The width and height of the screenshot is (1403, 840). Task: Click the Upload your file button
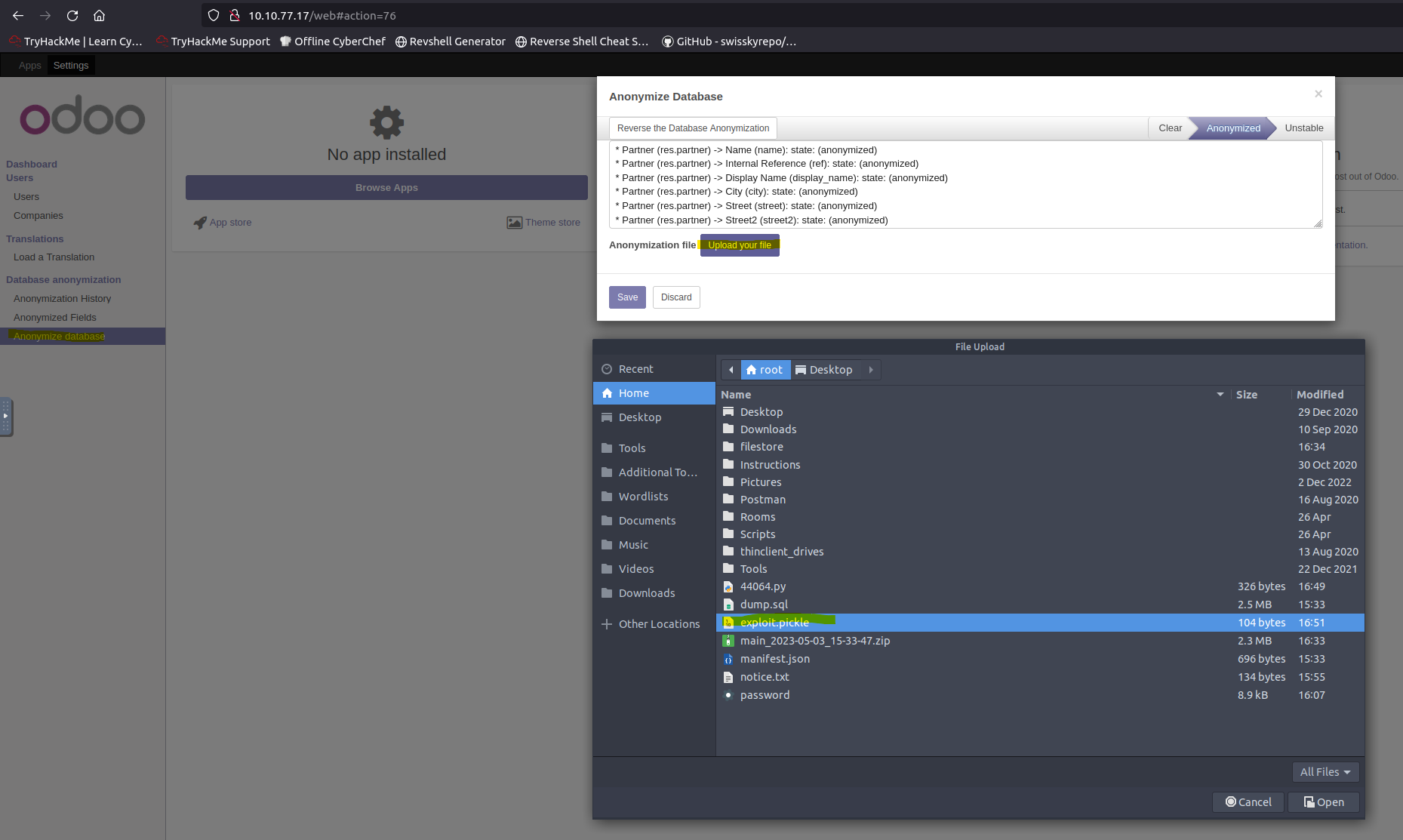coord(739,245)
